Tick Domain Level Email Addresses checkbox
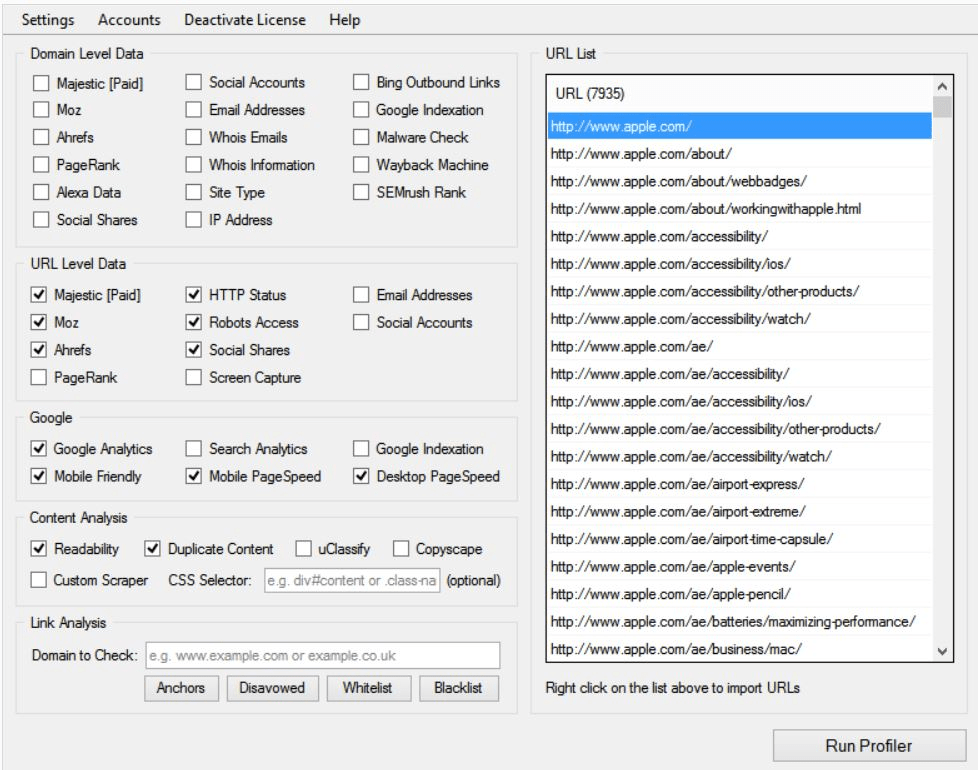The width and height of the screenshot is (978, 770). tap(193, 110)
